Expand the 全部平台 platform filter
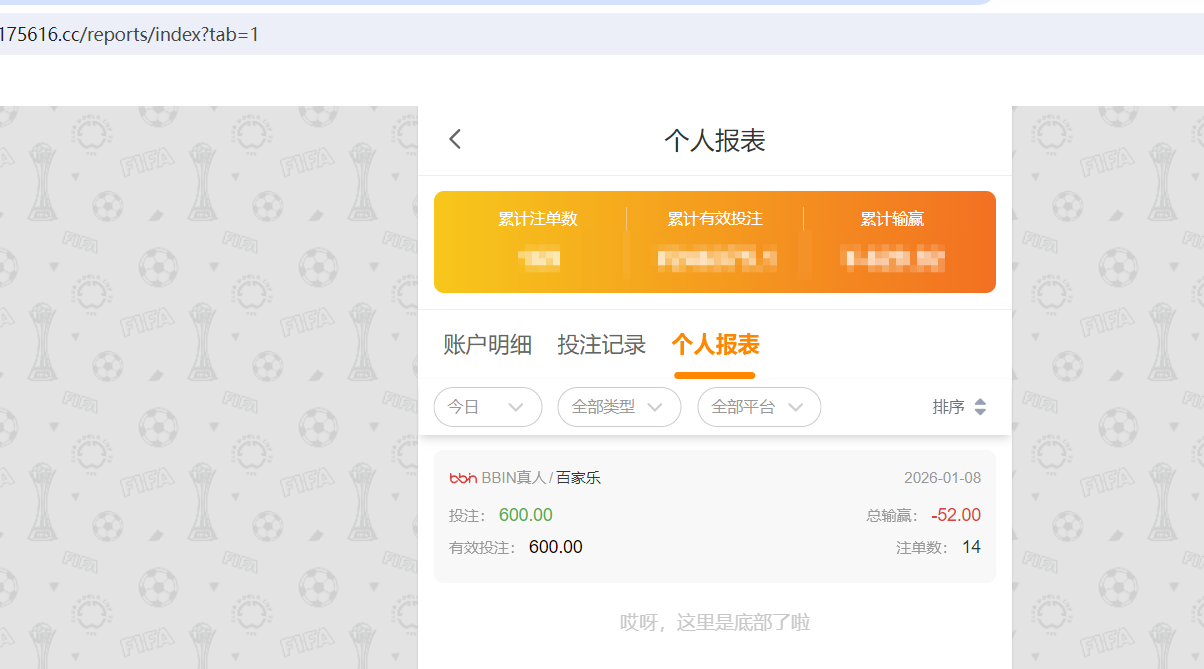Screen dimensions: 1204x669 [x=759, y=407]
